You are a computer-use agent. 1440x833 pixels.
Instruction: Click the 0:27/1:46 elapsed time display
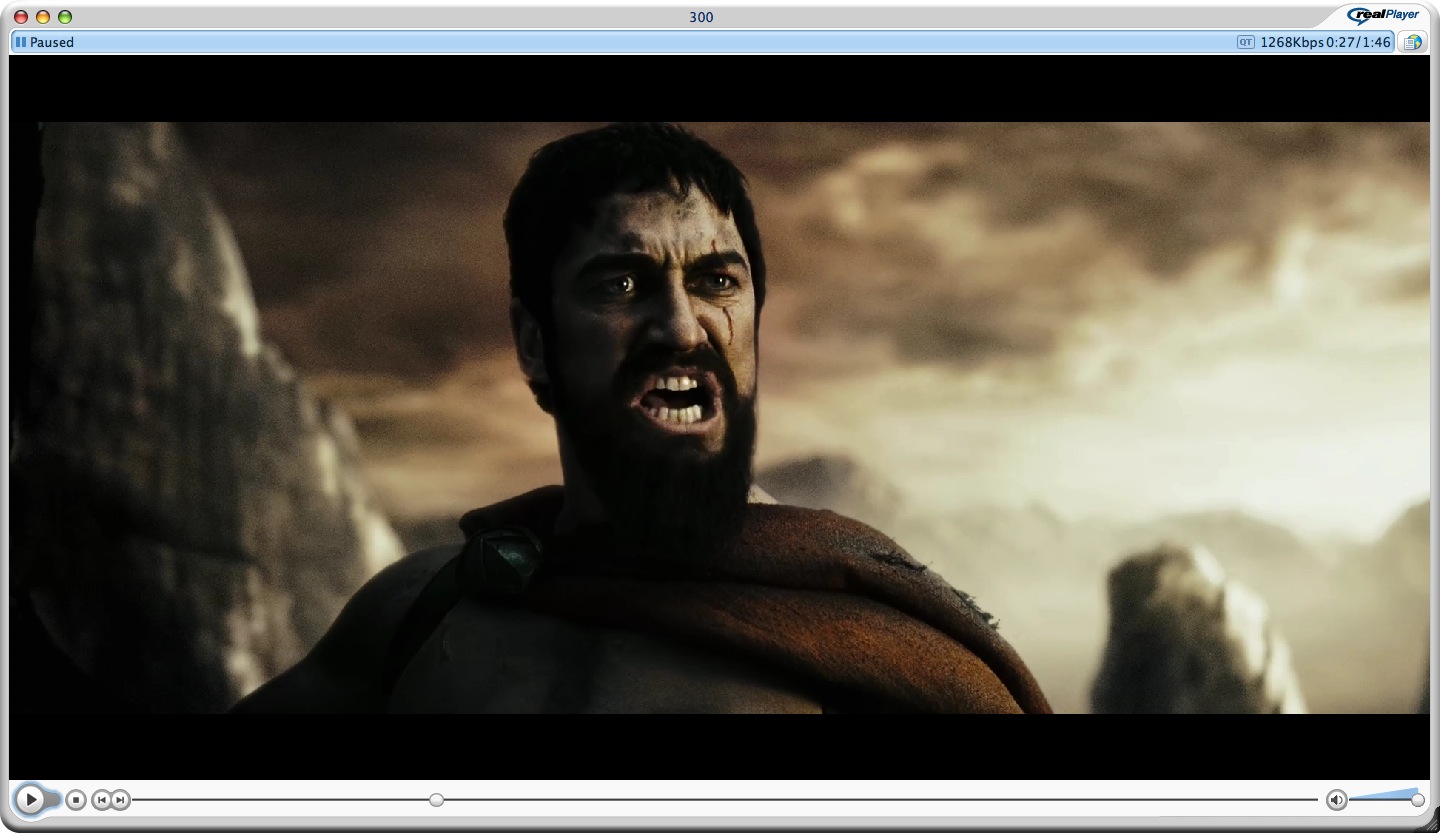[x=1358, y=42]
